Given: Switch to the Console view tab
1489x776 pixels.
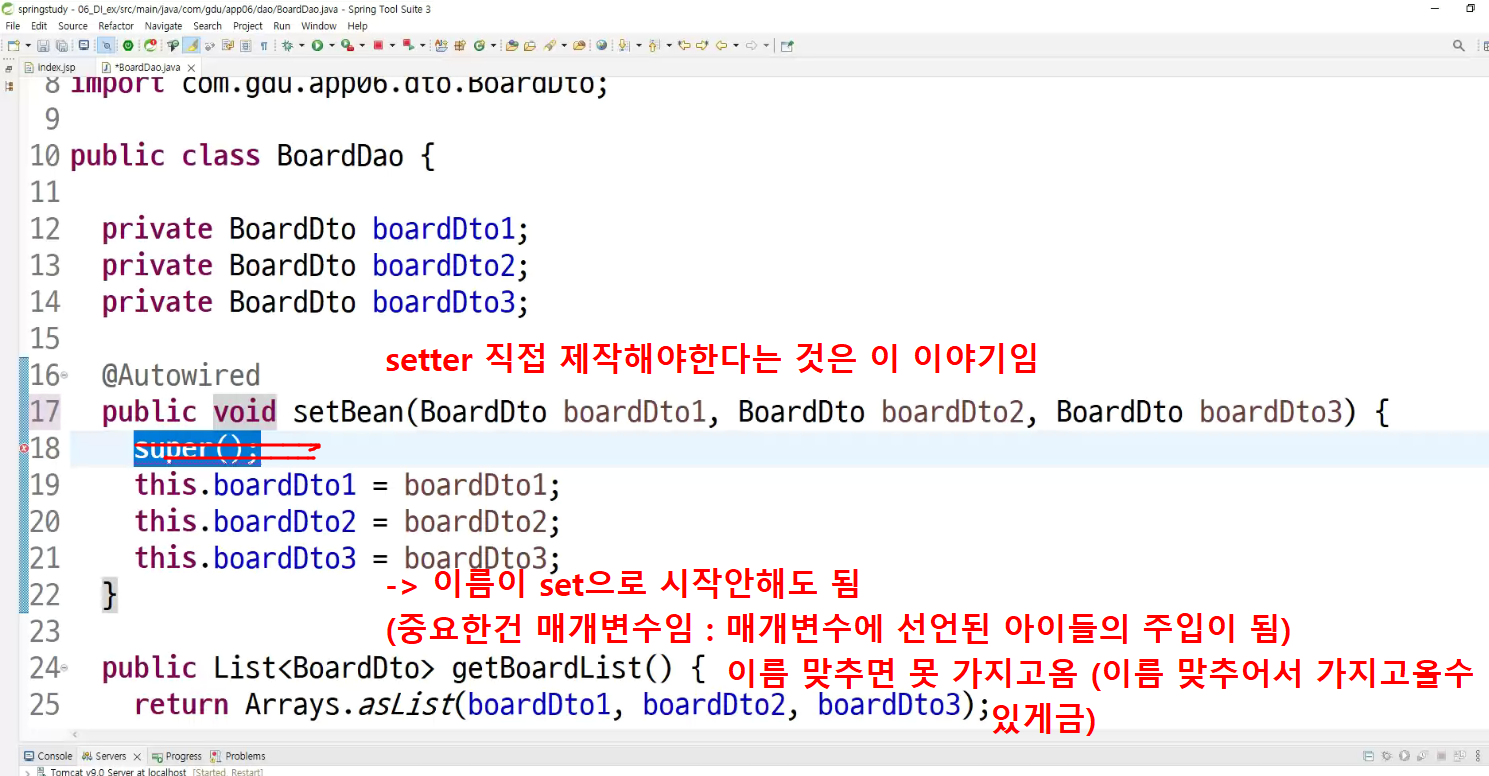Looking at the screenshot, I should click(48, 756).
